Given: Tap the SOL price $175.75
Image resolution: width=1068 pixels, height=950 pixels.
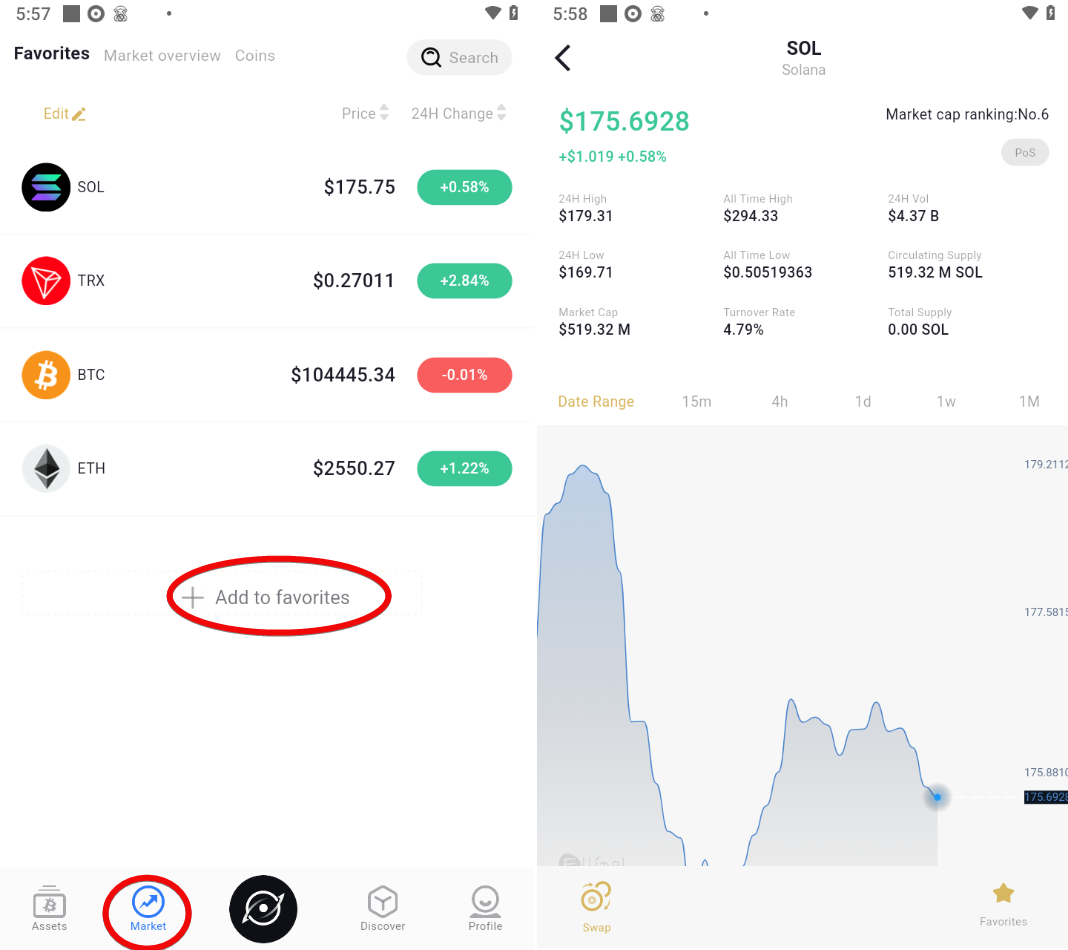Looking at the screenshot, I should point(359,187).
